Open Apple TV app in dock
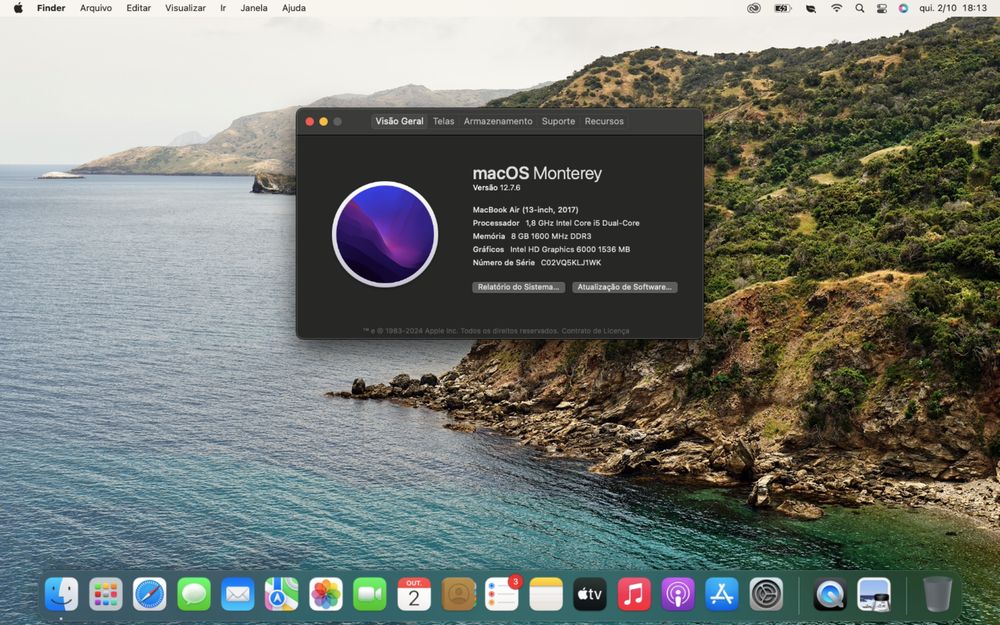 click(590, 594)
